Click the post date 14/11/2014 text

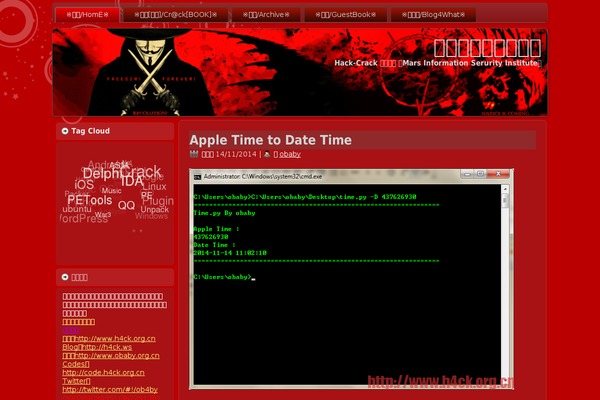pyautogui.click(x=236, y=154)
